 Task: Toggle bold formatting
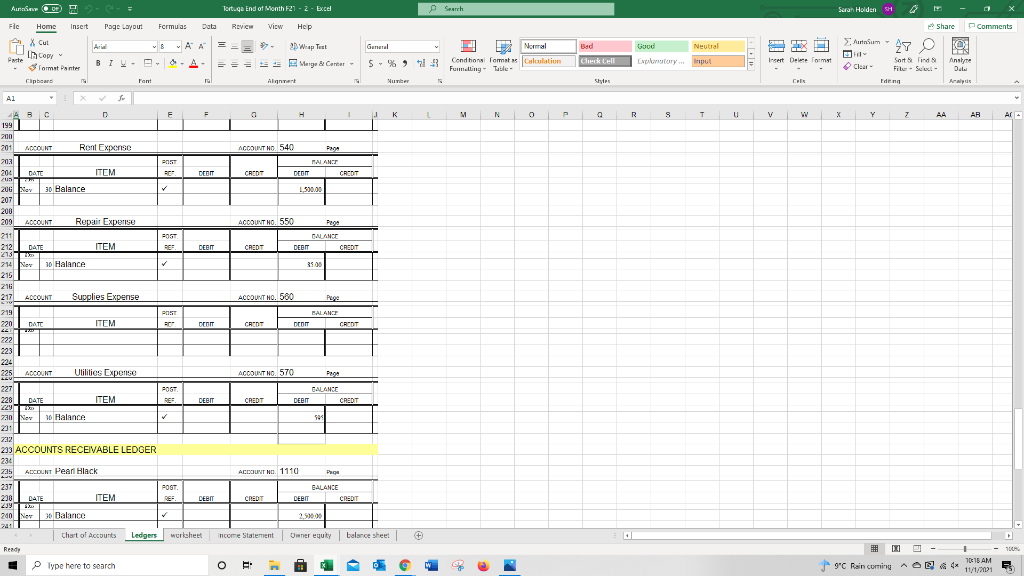[x=98, y=63]
